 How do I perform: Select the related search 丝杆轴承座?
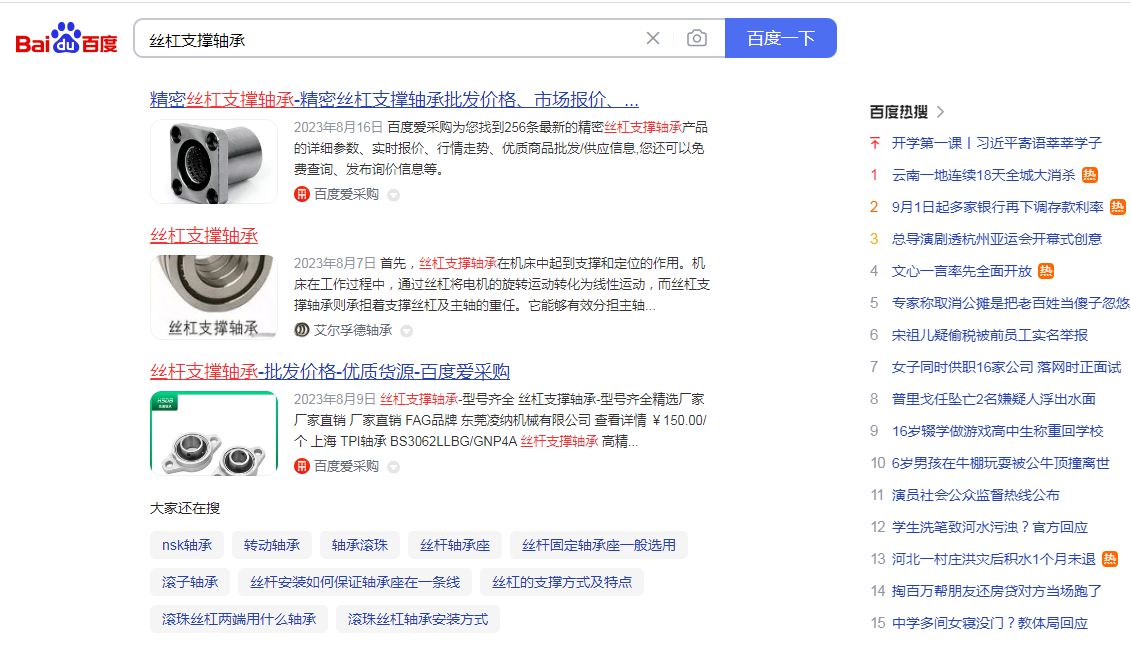tap(454, 545)
